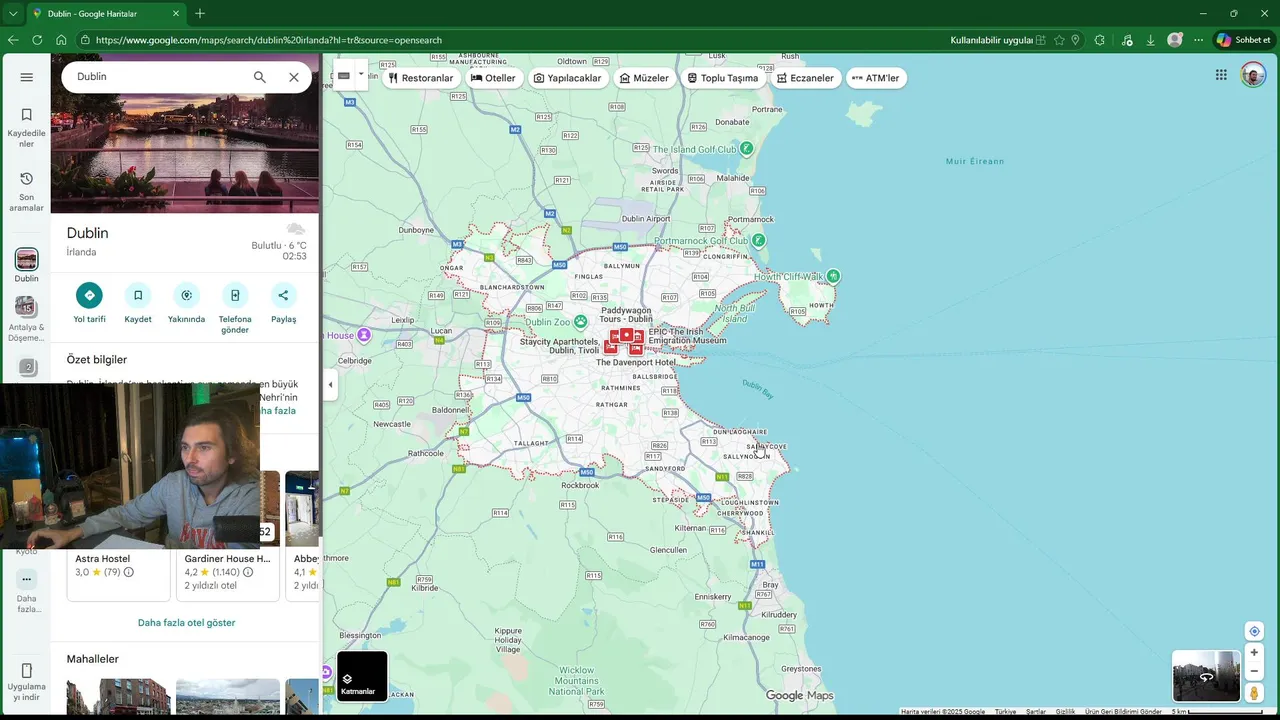Open the Google Maps hamburger menu
This screenshot has height=720, width=1280.
[27, 77]
